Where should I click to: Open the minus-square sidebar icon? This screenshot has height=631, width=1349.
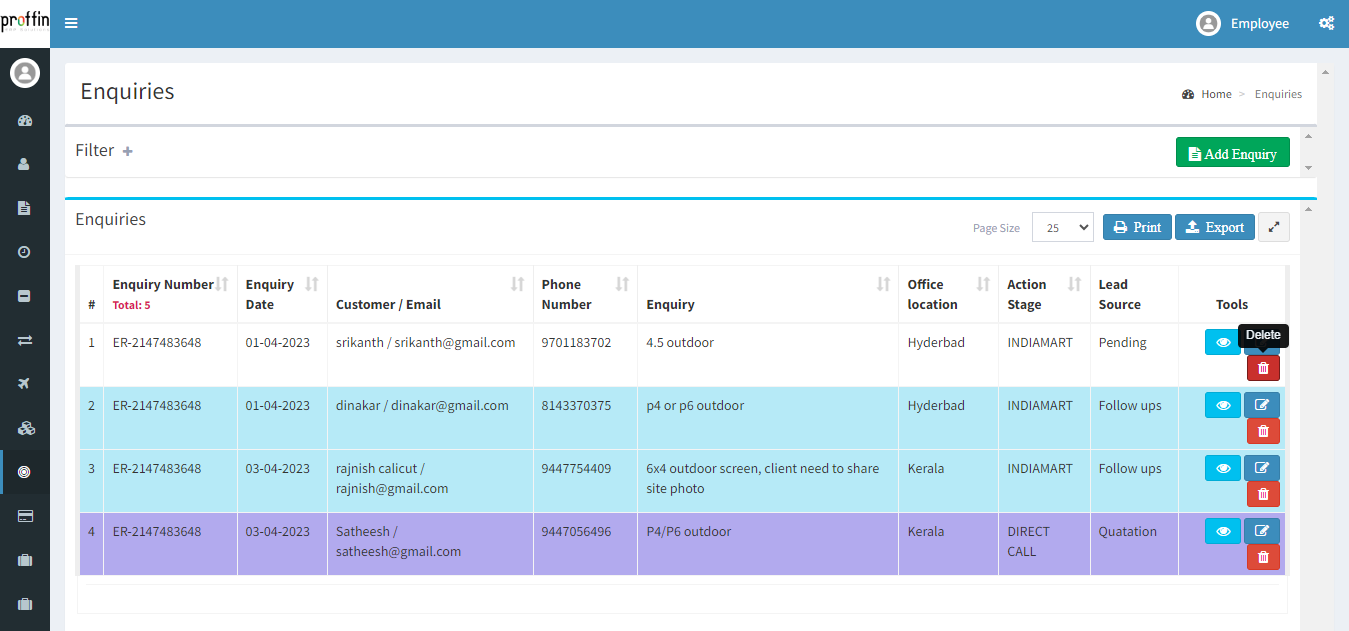[x=25, y=296]
